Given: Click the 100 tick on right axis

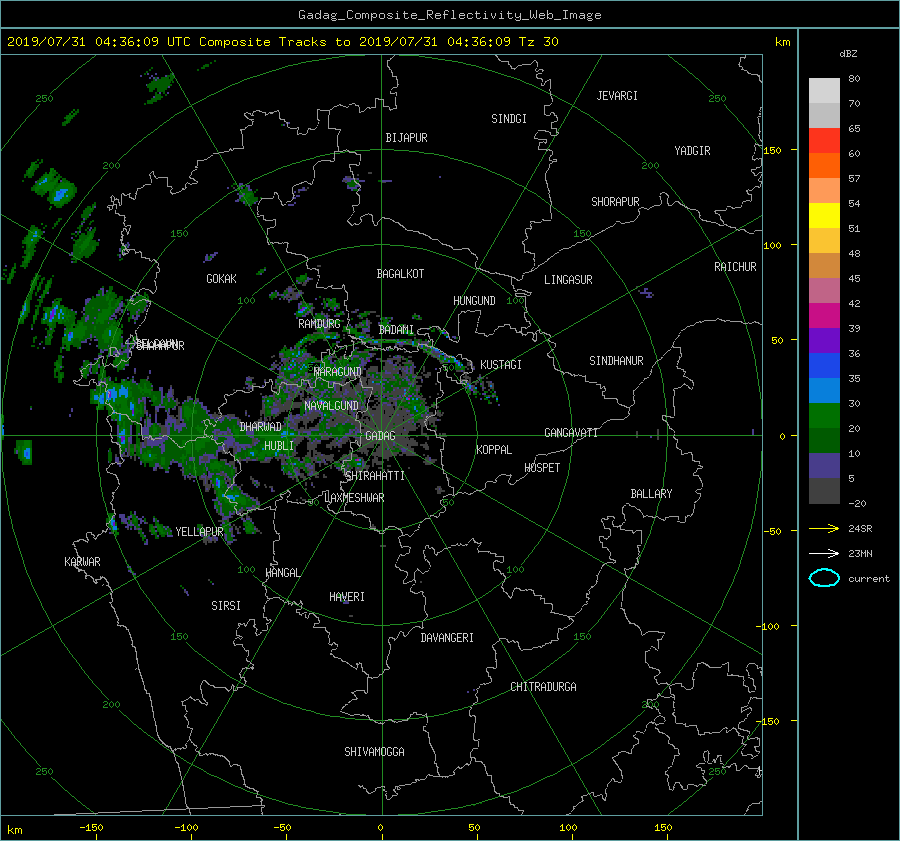Looking at the screenshot, I should click(772, 246).
